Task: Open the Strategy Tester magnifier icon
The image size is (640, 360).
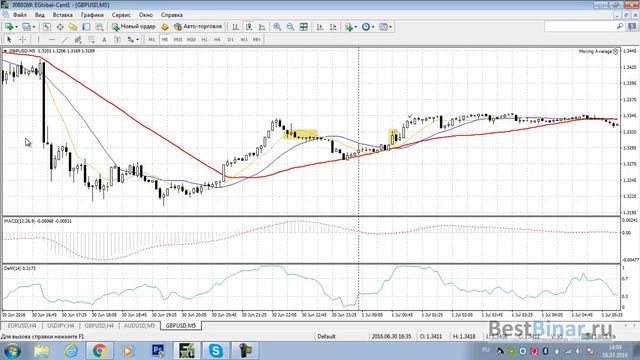Action: point(99,27)
